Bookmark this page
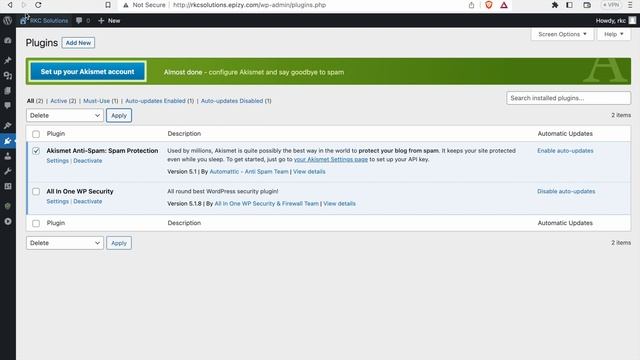The image size is (640, 360). tap(108, 5)
